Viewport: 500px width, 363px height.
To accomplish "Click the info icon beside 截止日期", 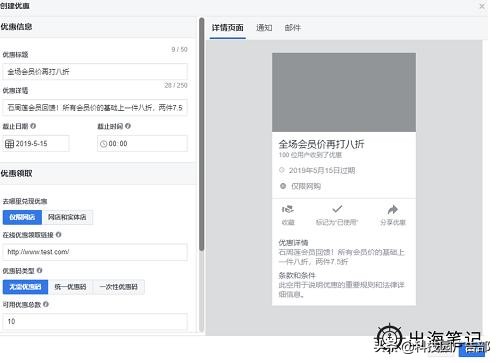I will pos(33,126).
